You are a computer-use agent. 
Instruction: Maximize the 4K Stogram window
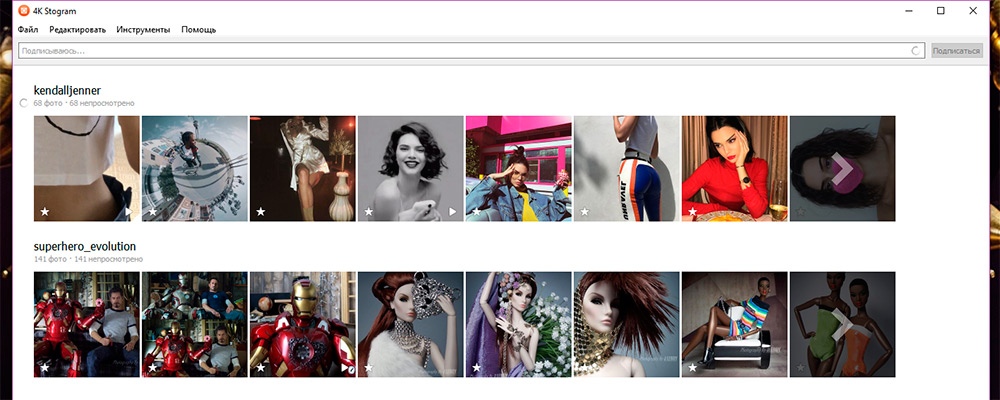pos(941,11)
